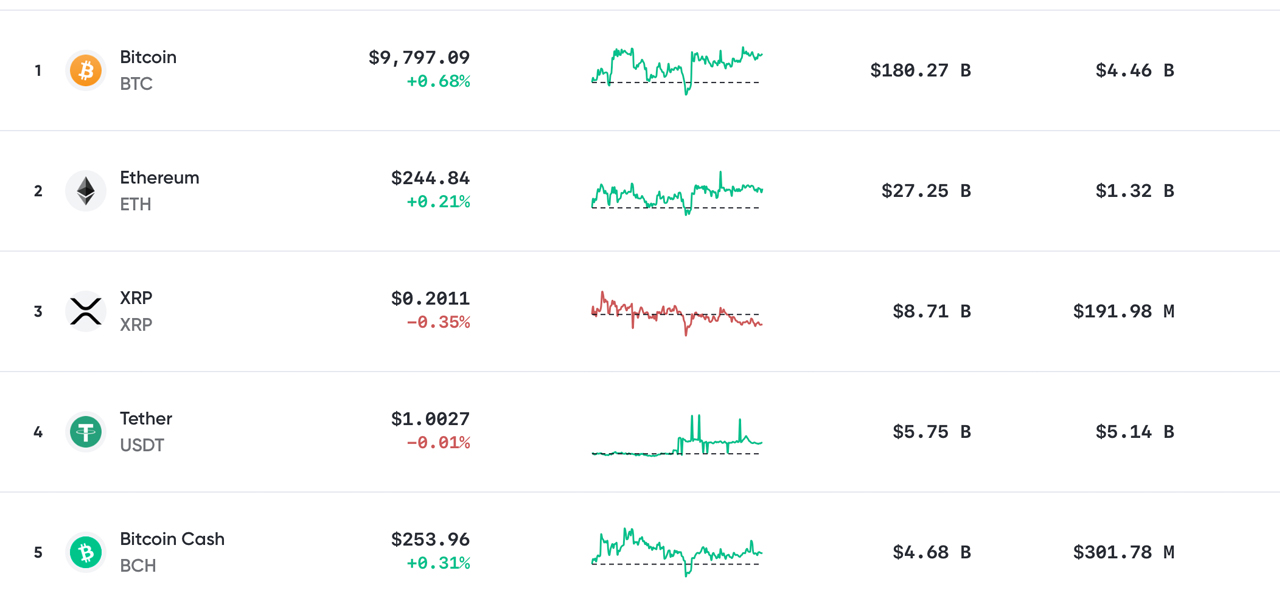Screen dimensions: 1280x600
Task: Open the Bitcoin Cash name link
Action: pyautogui.click(x=172, y=539)
